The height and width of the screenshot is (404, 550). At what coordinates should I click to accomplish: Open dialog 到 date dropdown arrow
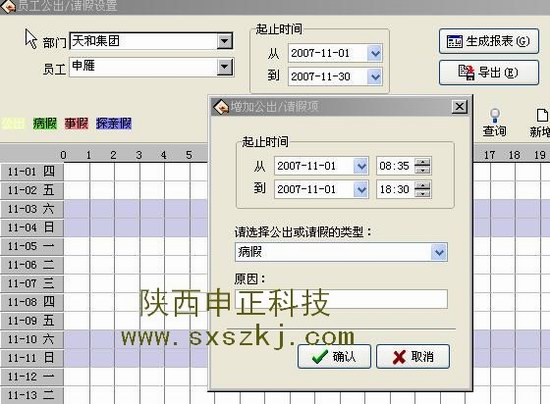click(x=361, y=189)
